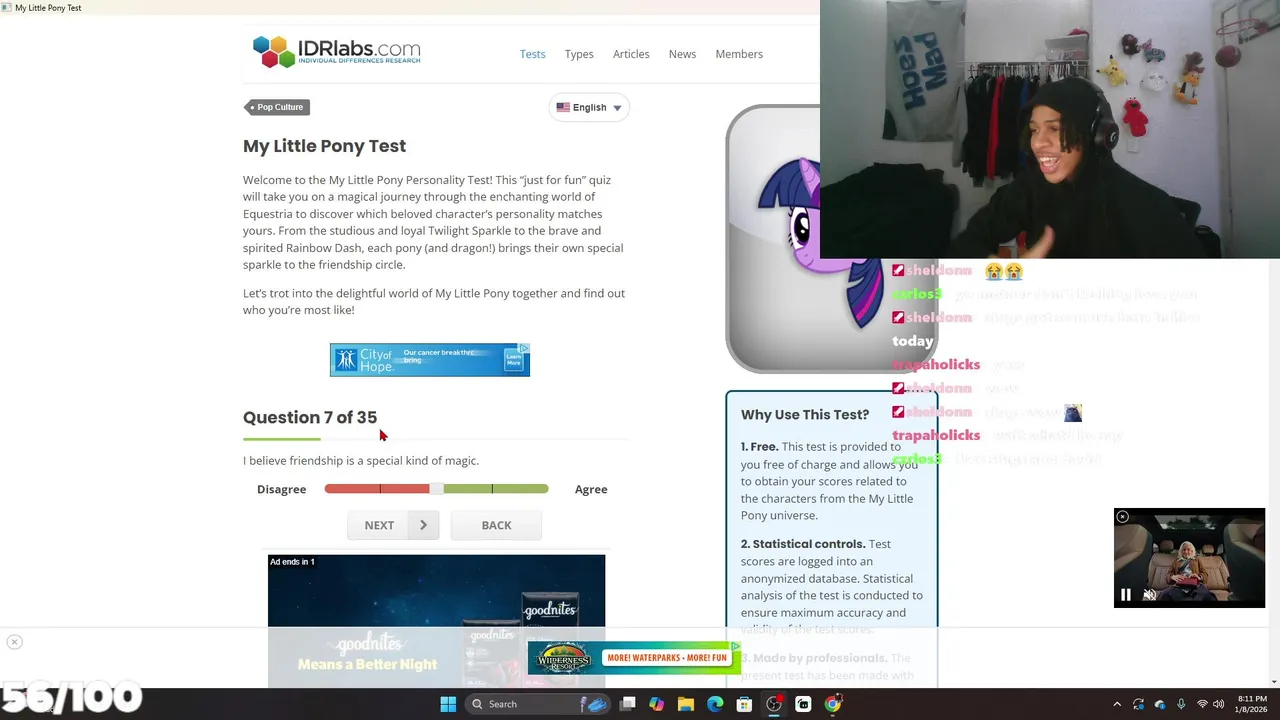Click the slider handle at center

tap(436, 489)
